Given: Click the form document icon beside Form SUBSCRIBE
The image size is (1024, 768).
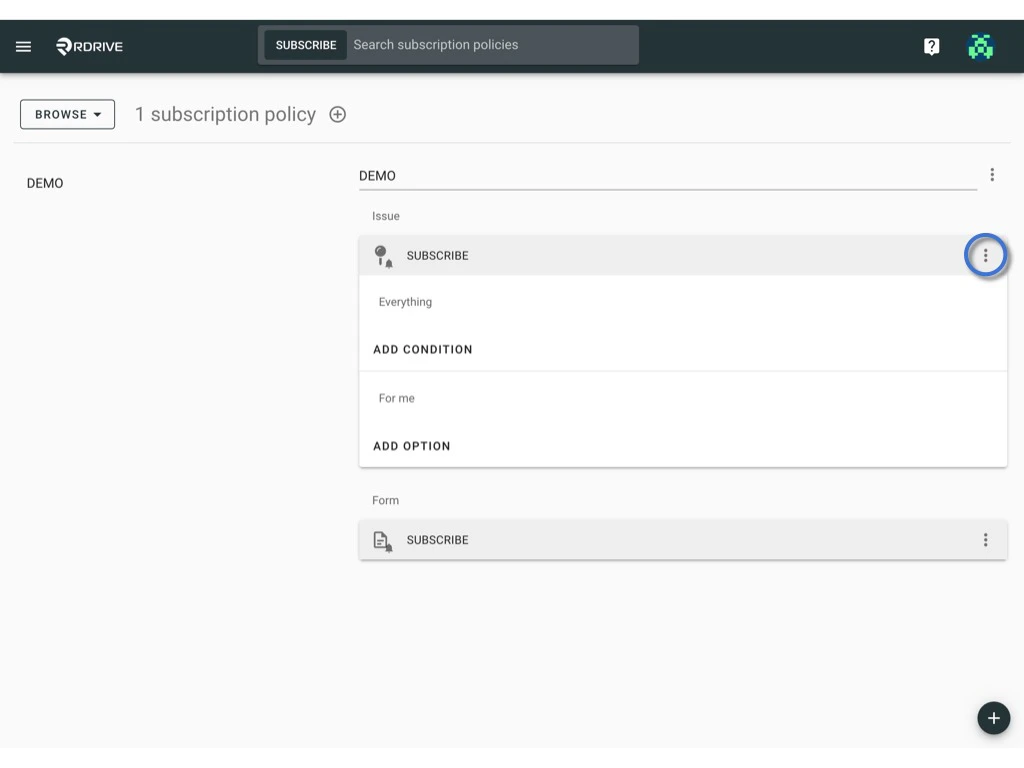Looking at the screenshot, I should click(384, 539).
